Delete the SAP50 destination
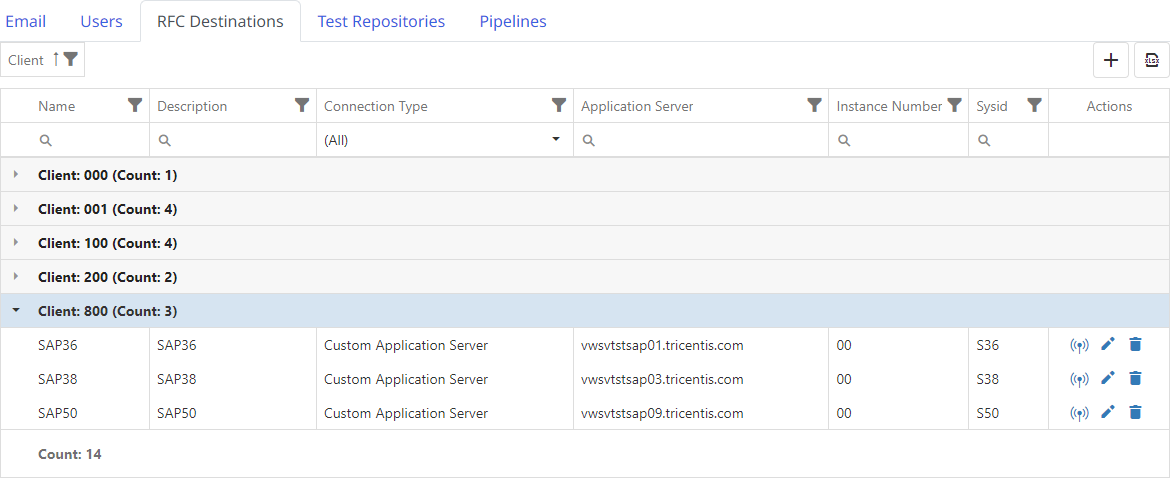1170x478 pixels. 1135,413
